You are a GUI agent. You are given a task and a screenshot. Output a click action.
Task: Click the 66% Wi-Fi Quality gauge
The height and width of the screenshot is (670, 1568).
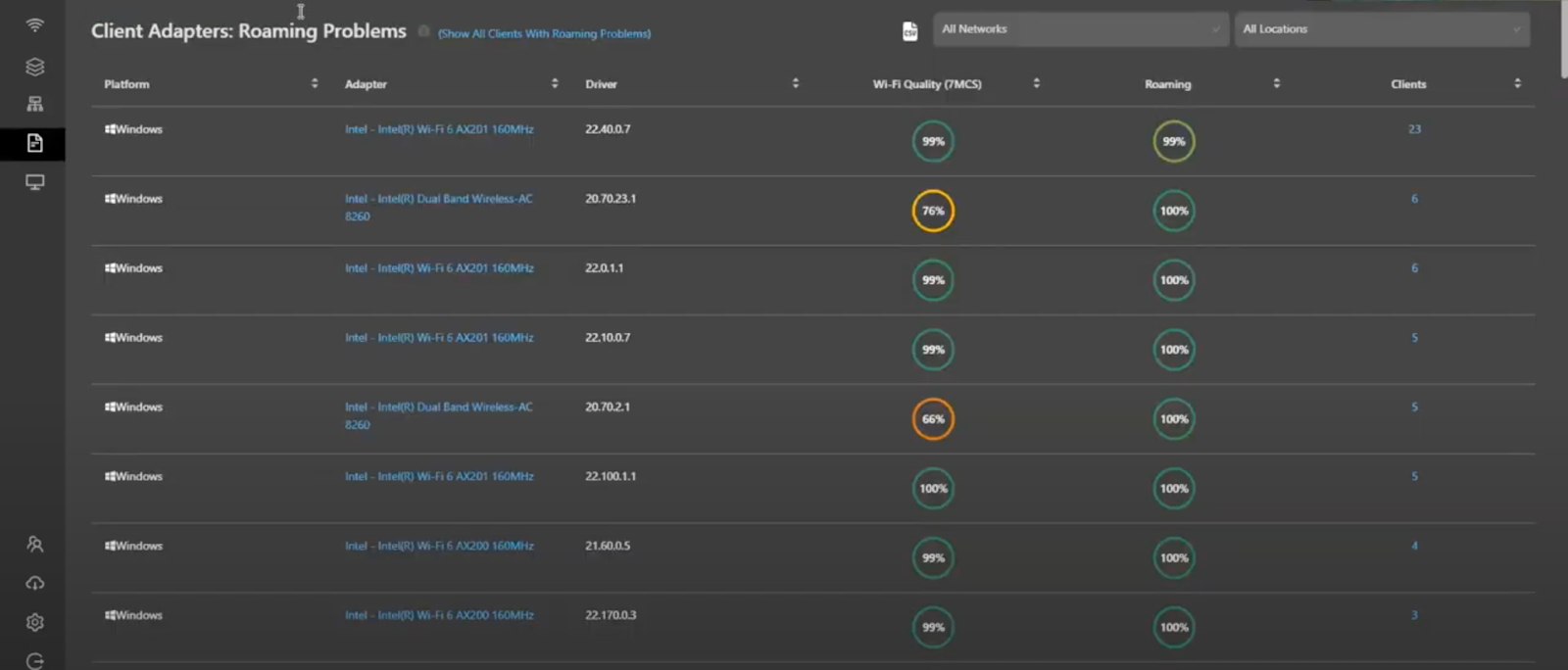(933, 419)
